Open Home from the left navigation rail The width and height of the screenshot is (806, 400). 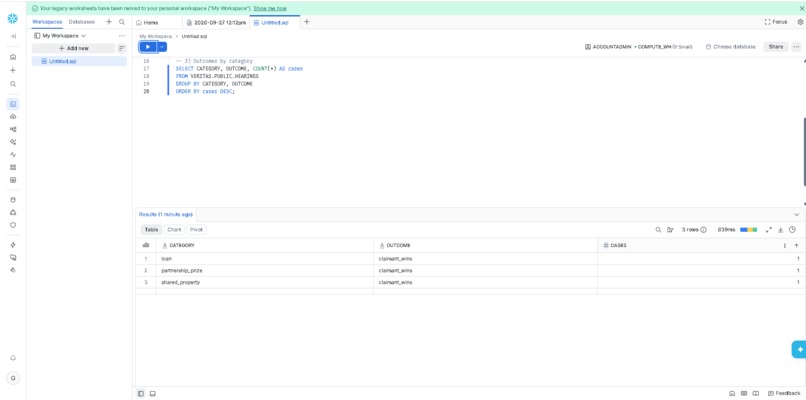[13, 57]
